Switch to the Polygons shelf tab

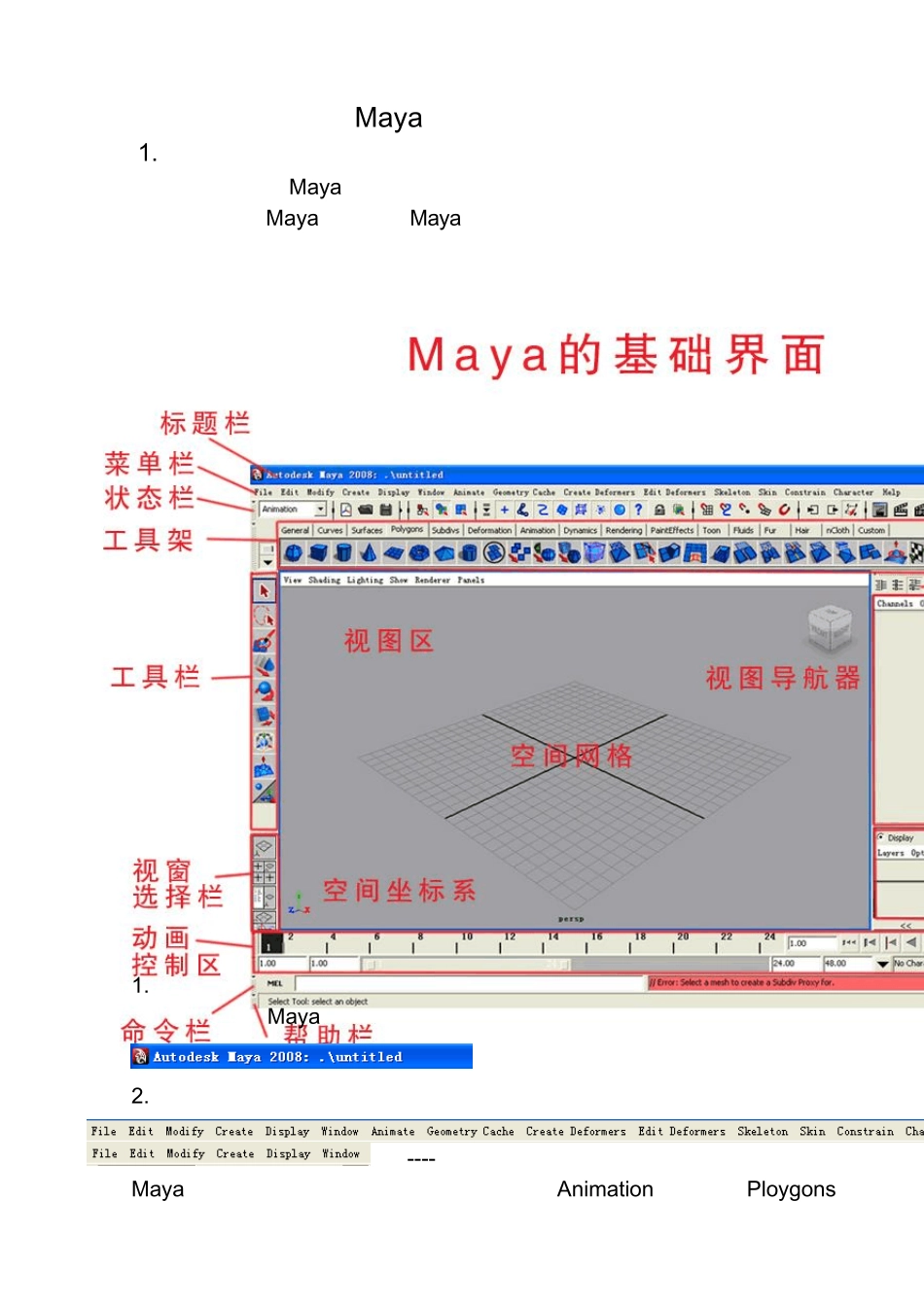pyautogui.click(x=407, y=529)
